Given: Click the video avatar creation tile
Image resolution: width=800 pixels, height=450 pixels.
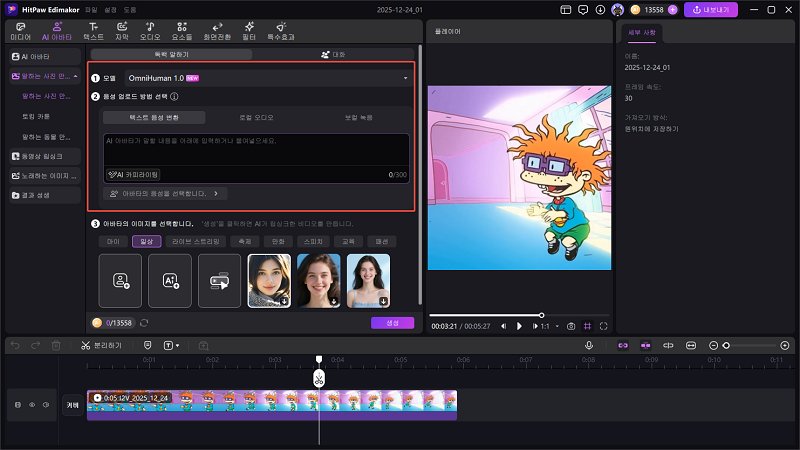Looking at the screenshot, I should pyautogui.click(x=219, y=281).
